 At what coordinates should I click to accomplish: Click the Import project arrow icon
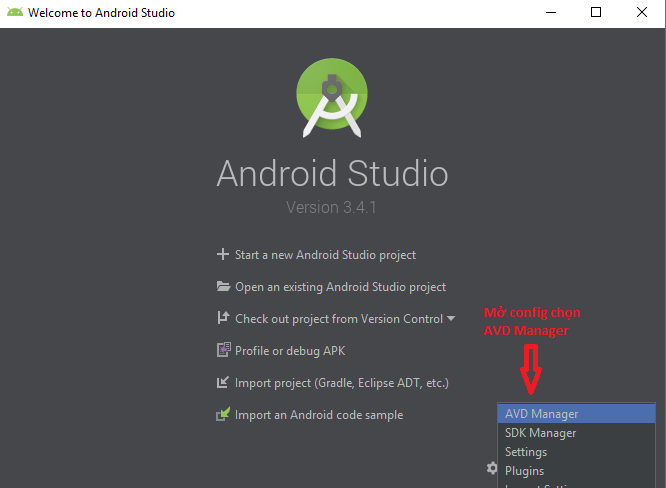pyautogui.click(x=223, y=382)
